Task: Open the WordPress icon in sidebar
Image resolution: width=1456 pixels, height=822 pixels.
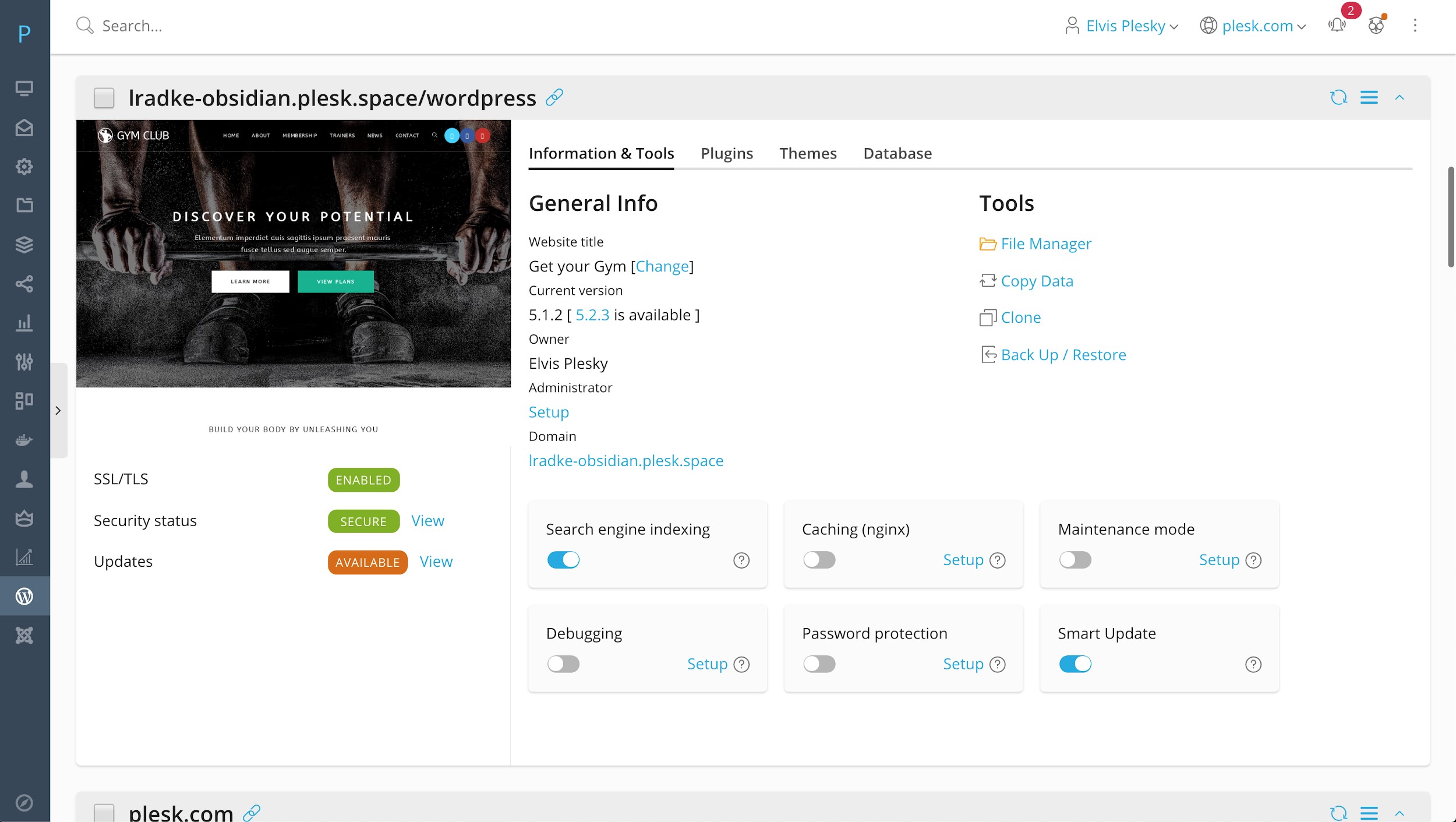Action: (24, 596)
